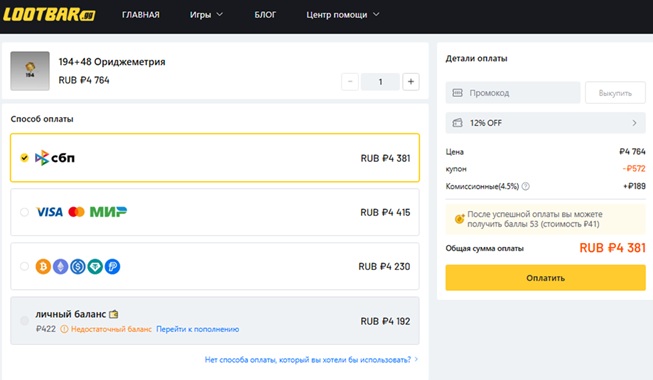Expand the Центр помощи dropdown
The height and width of the screenshot is (380, 653).
click(x=343, y=15)
